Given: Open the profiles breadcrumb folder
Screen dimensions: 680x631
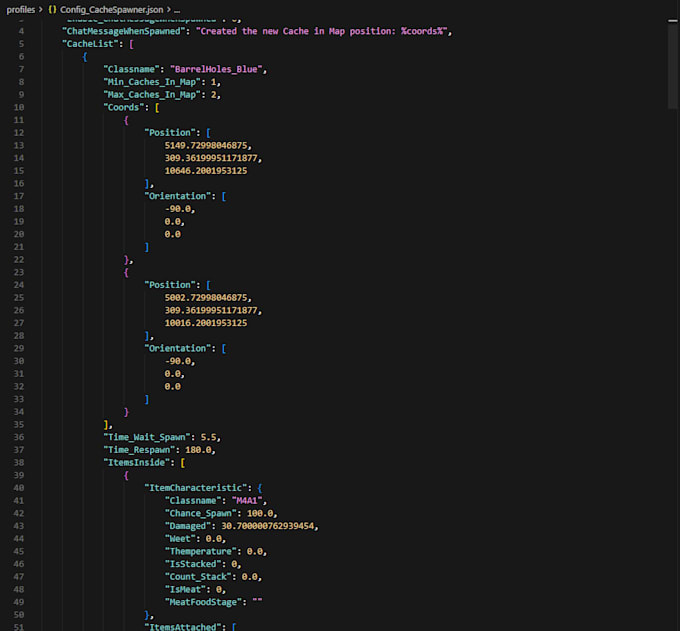Looking at the screenshot, I should [20, 10].
